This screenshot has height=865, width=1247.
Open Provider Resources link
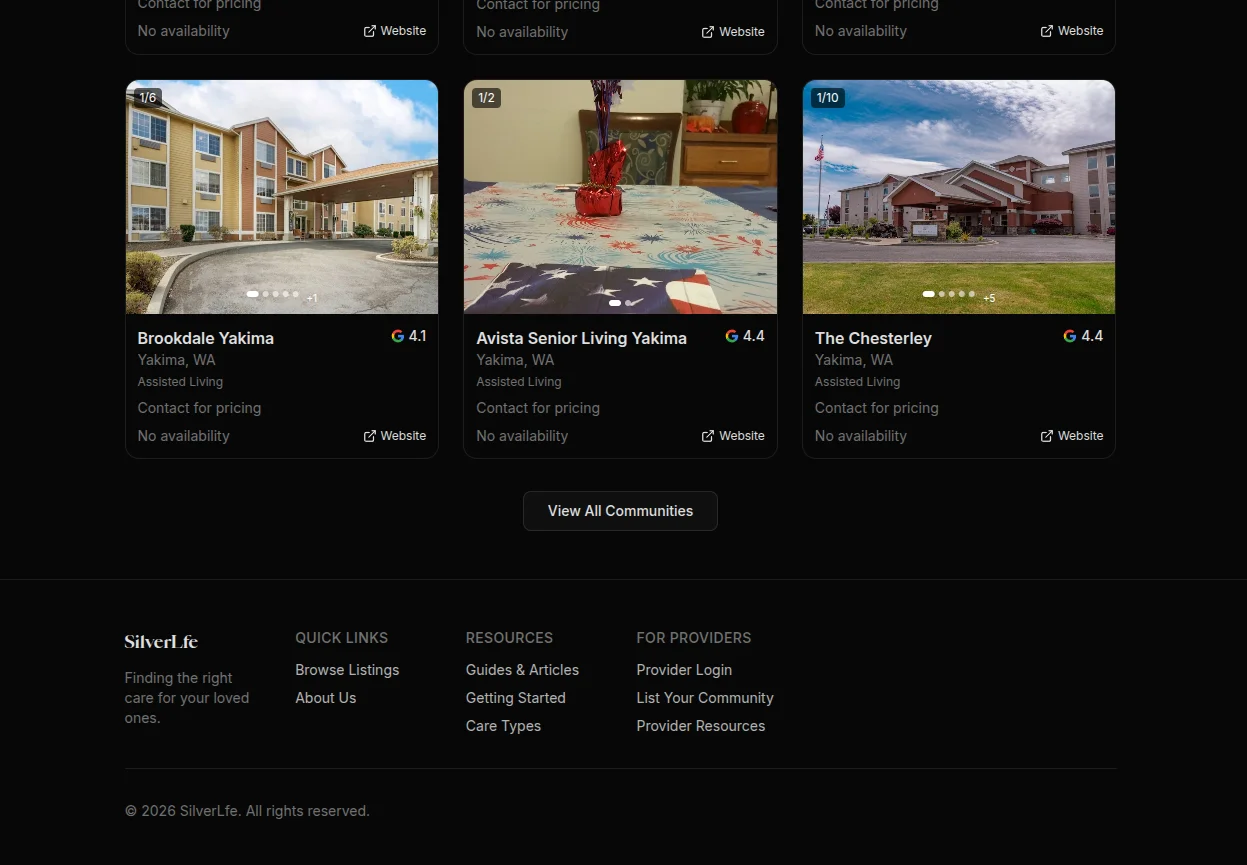701,726
